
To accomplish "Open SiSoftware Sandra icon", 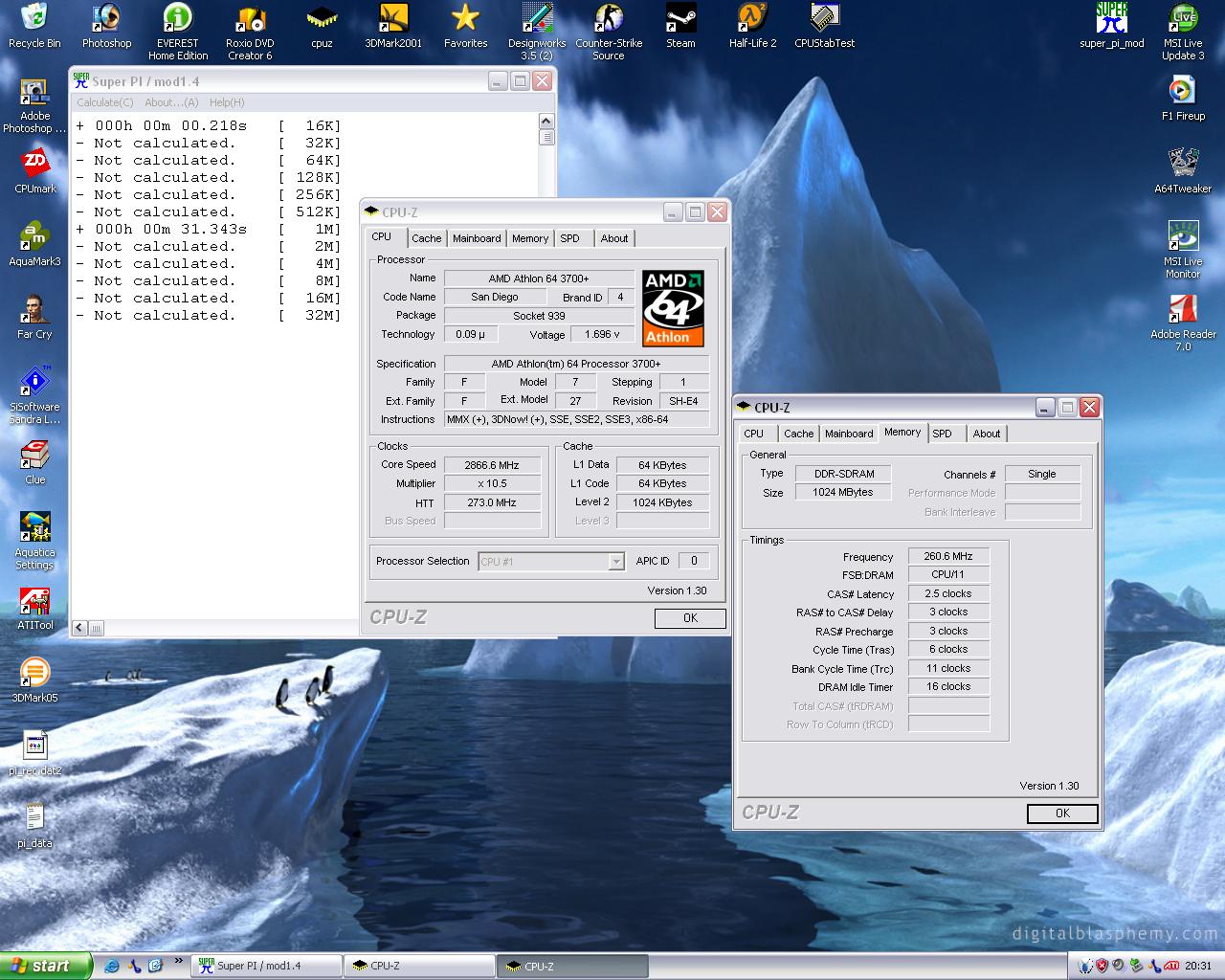I will pyautogui.click(x=34, y=395).
